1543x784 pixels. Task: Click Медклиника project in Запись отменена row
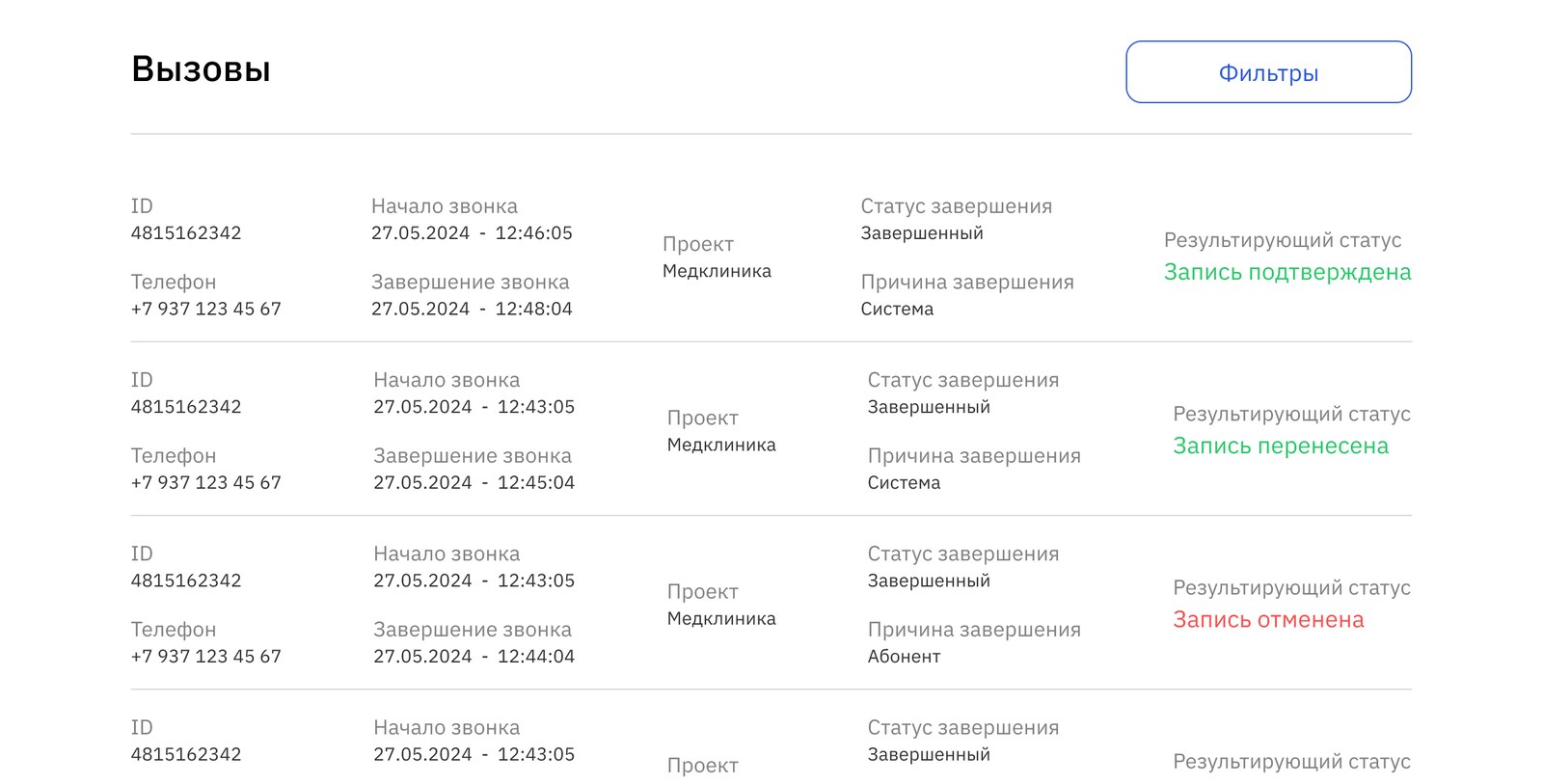click(x=721, y=618)
